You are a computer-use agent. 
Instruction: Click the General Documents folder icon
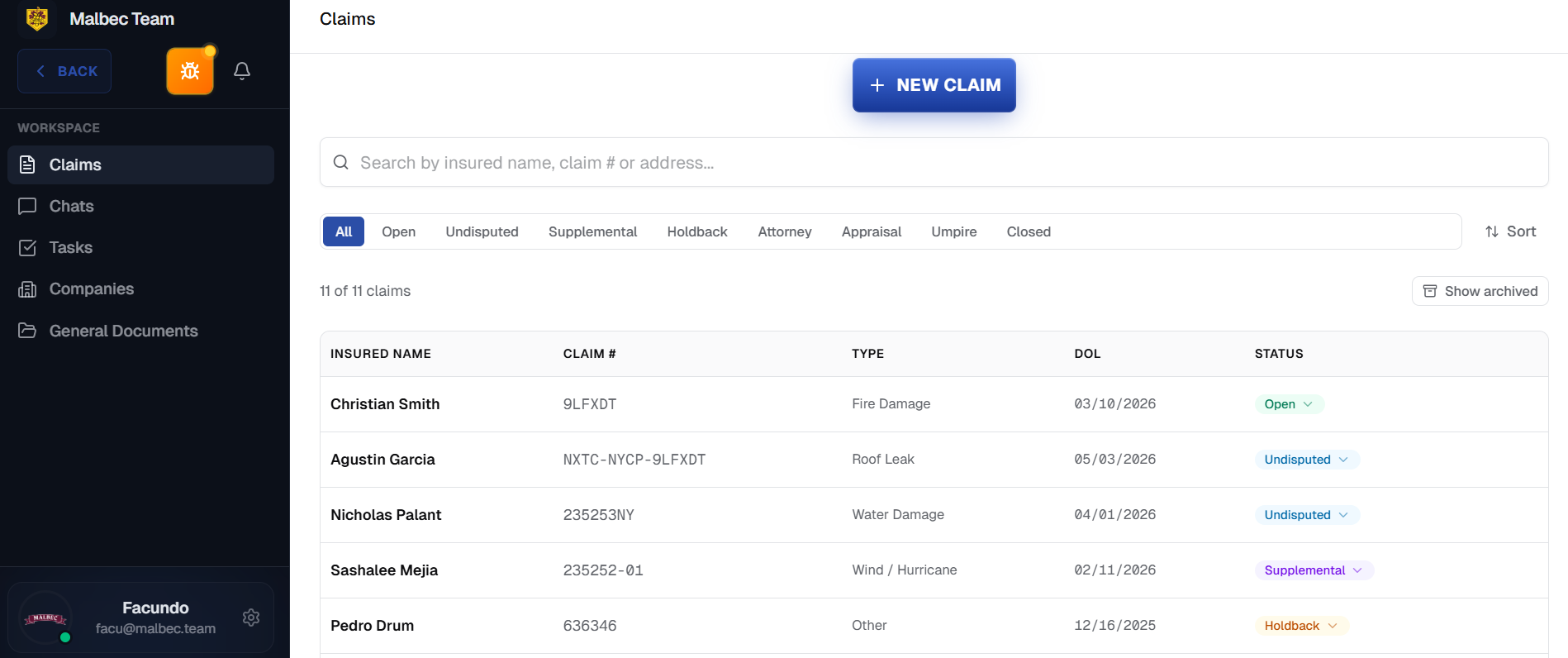point(27,331)
